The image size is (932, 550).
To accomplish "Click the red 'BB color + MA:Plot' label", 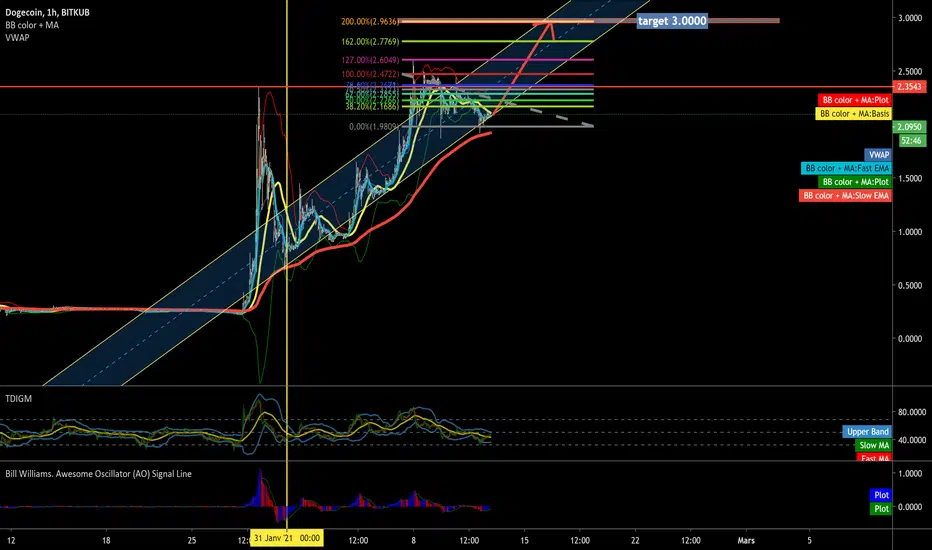I will coord(855,100).
